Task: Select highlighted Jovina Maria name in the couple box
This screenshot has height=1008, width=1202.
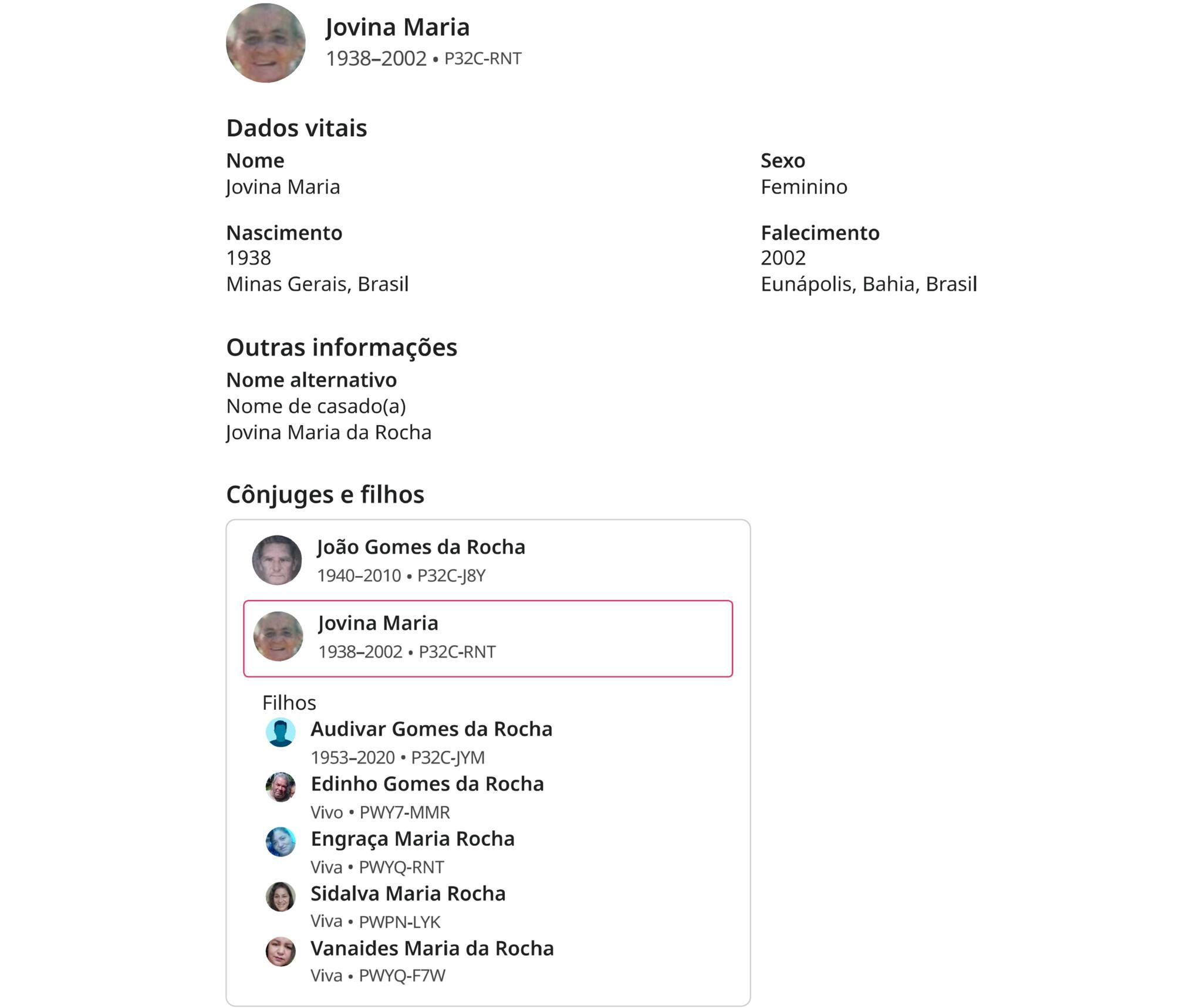Action: pyautogui.click(x=378, y=623)
